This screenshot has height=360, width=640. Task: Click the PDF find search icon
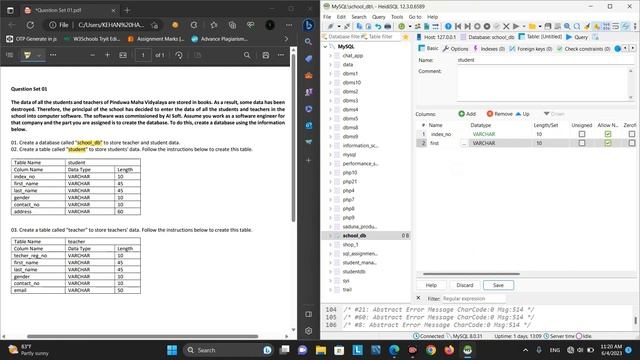pyautogui.click(x=247, y=55)
